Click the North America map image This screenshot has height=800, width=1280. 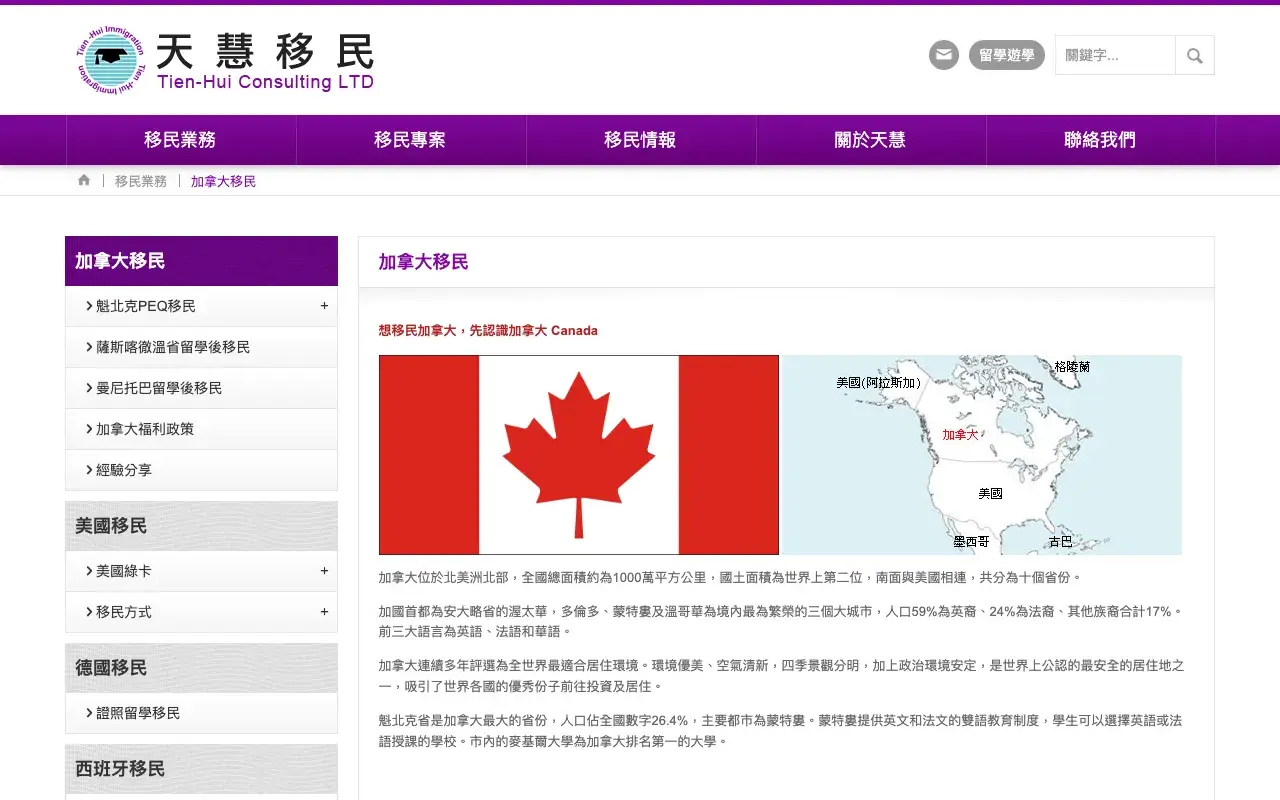[982, 455]
